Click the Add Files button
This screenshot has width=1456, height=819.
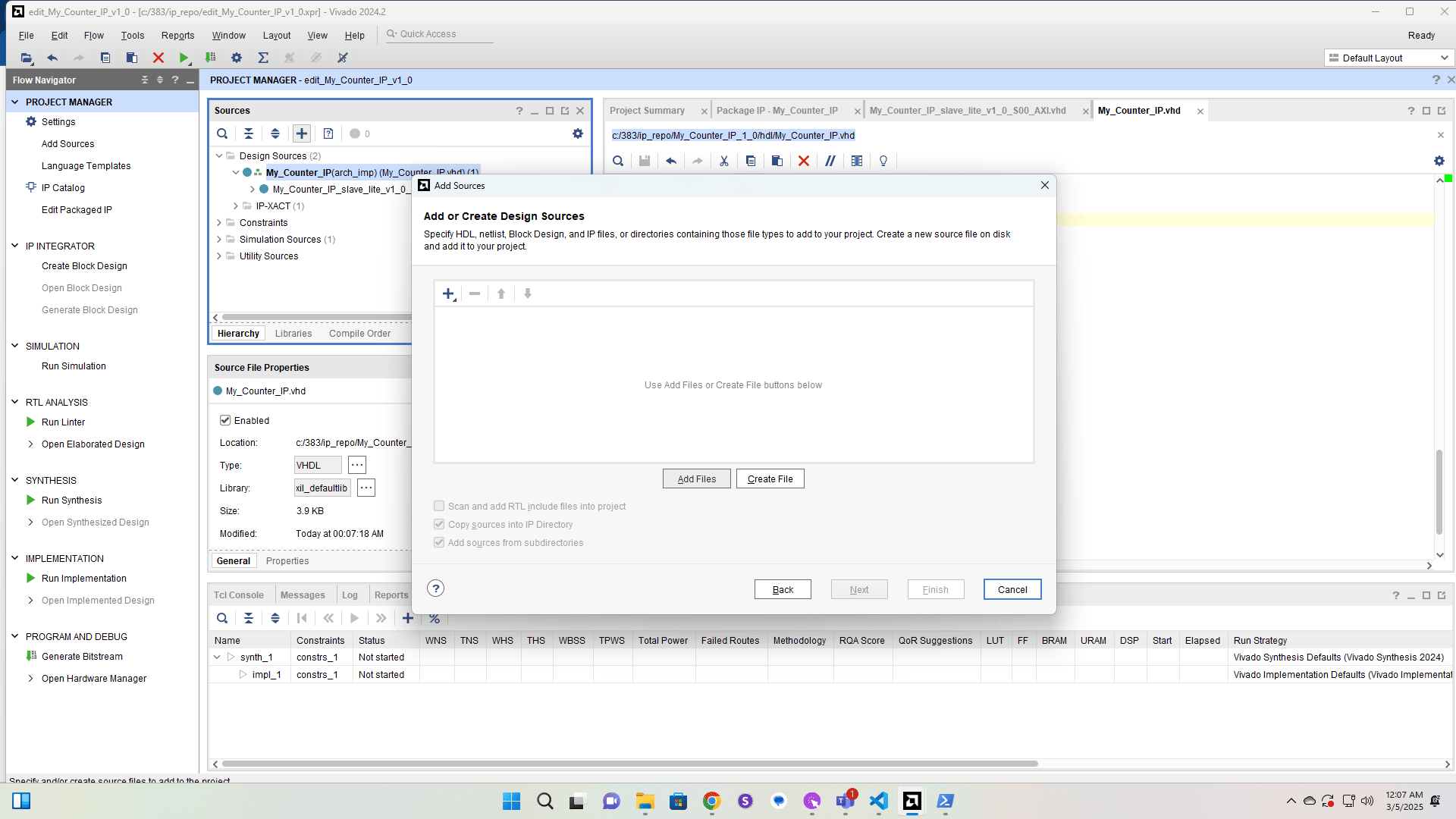(x=696, y=479)
